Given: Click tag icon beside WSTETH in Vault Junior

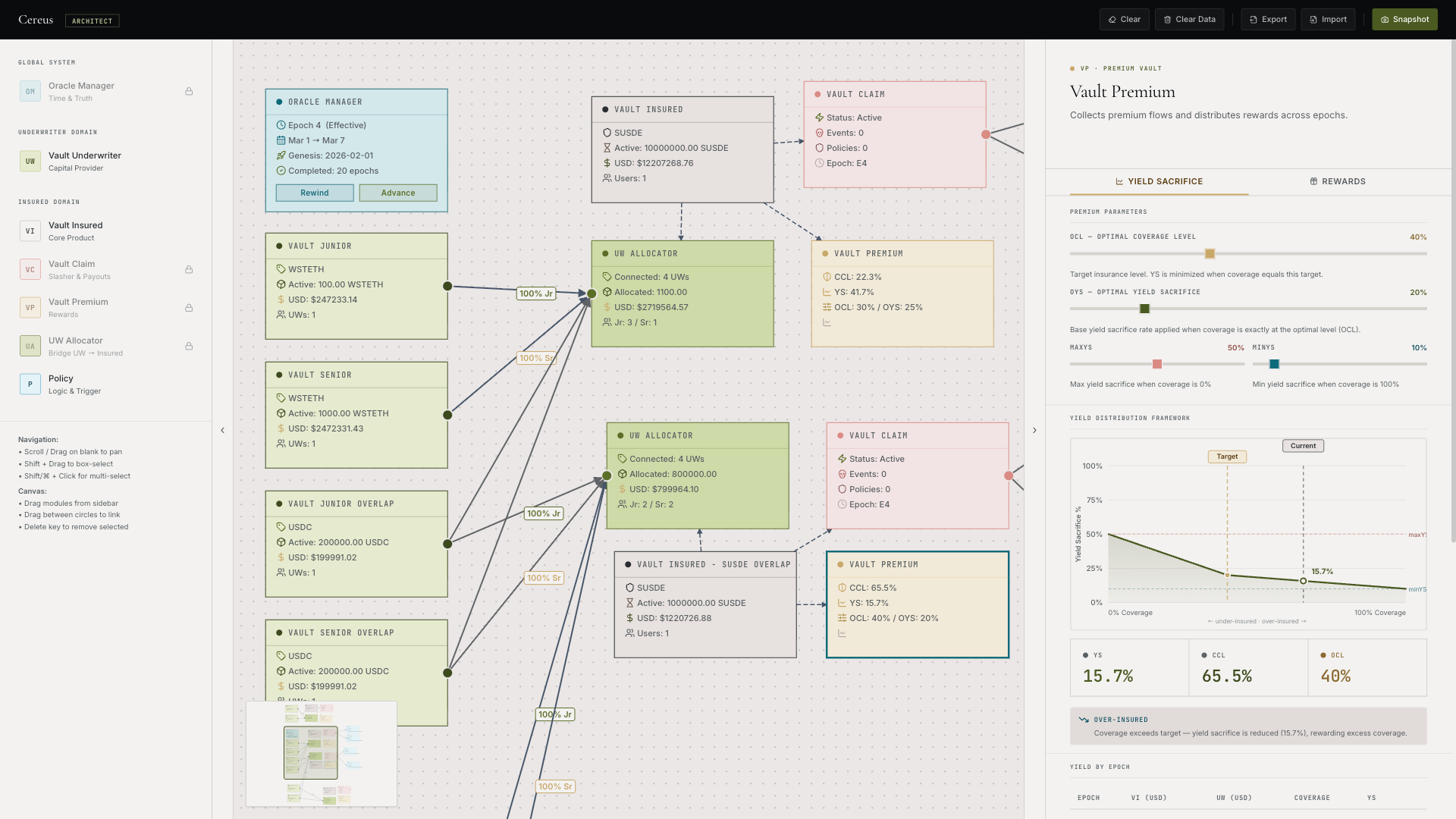Looking at the screenshot, I should [x=281, y=269].
